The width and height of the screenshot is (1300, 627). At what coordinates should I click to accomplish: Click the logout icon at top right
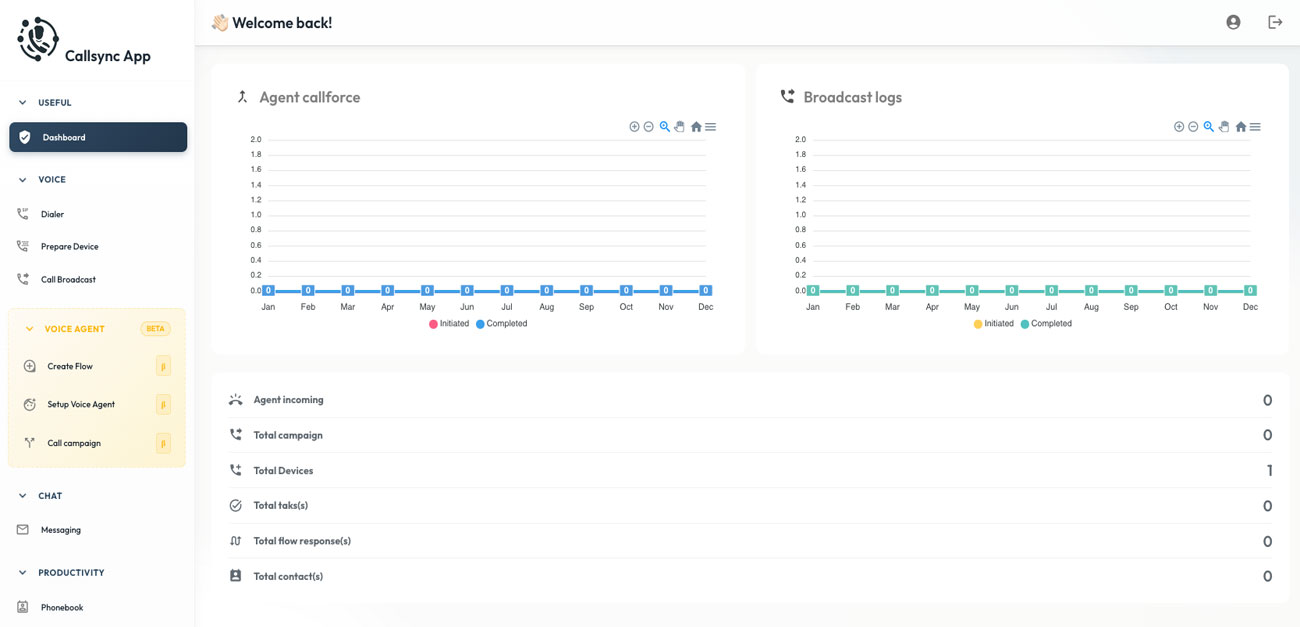pos(1275,21)
